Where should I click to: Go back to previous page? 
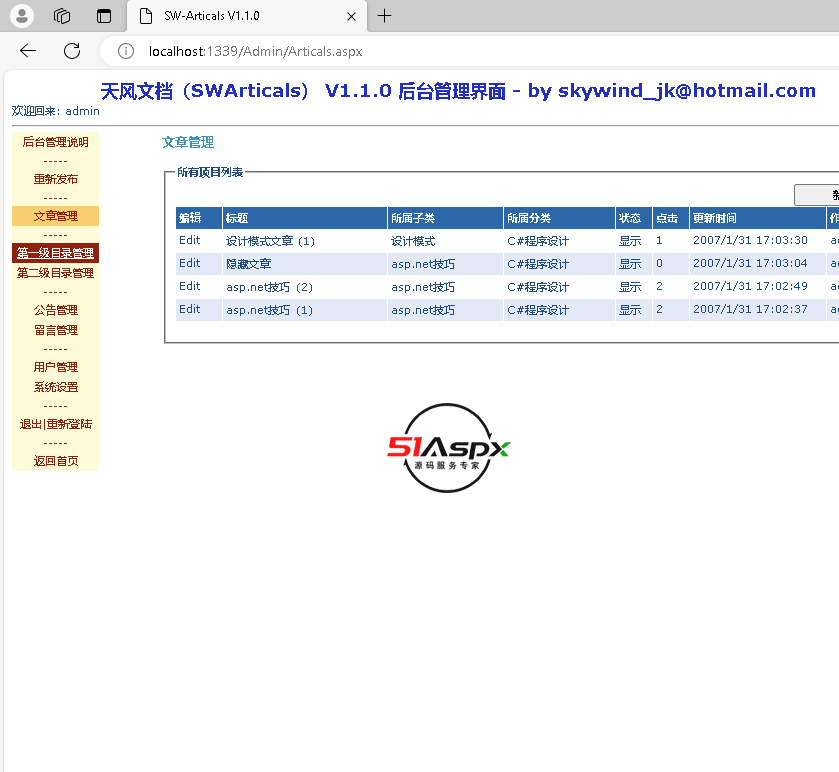(x=28, y=51)
